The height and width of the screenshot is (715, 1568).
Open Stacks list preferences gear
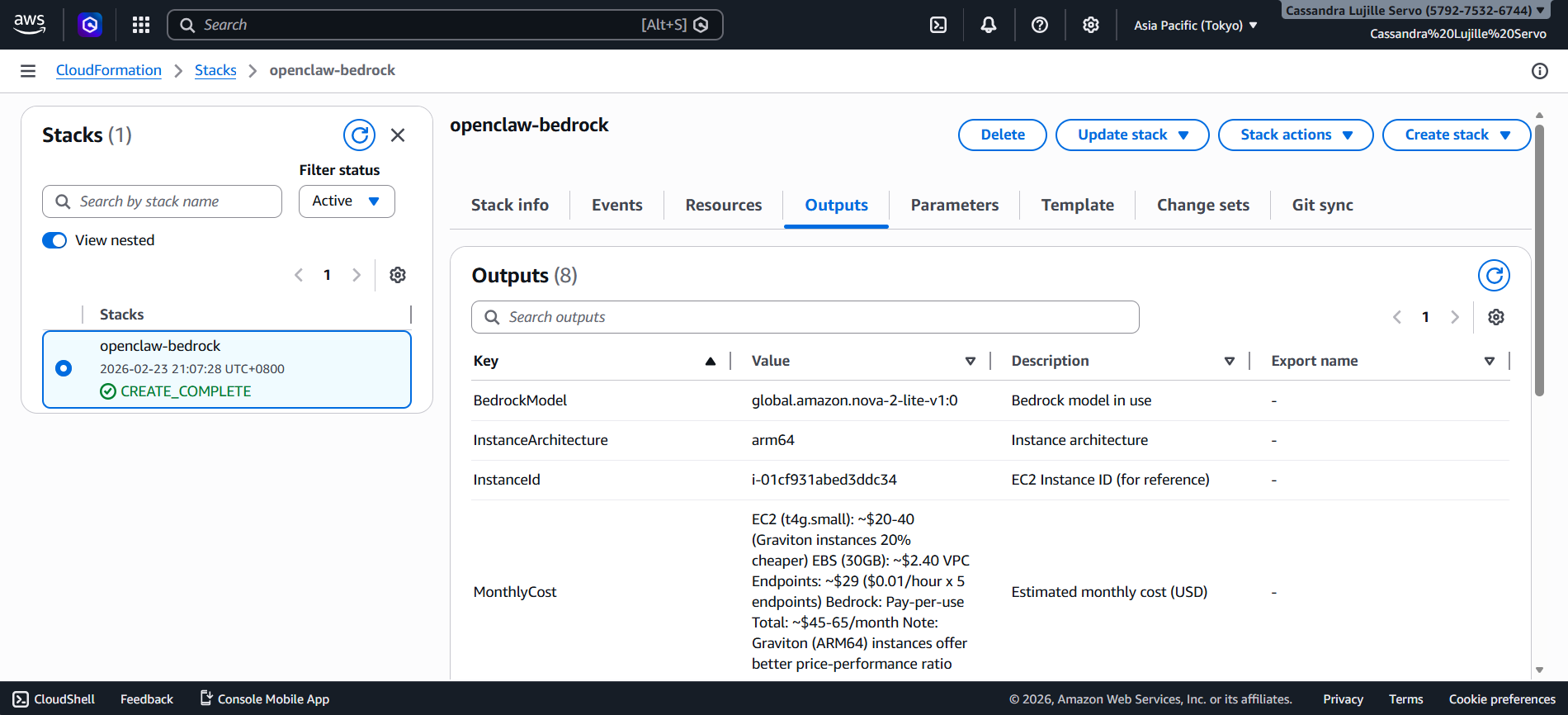pyautogui.click(x=398, y=275)
